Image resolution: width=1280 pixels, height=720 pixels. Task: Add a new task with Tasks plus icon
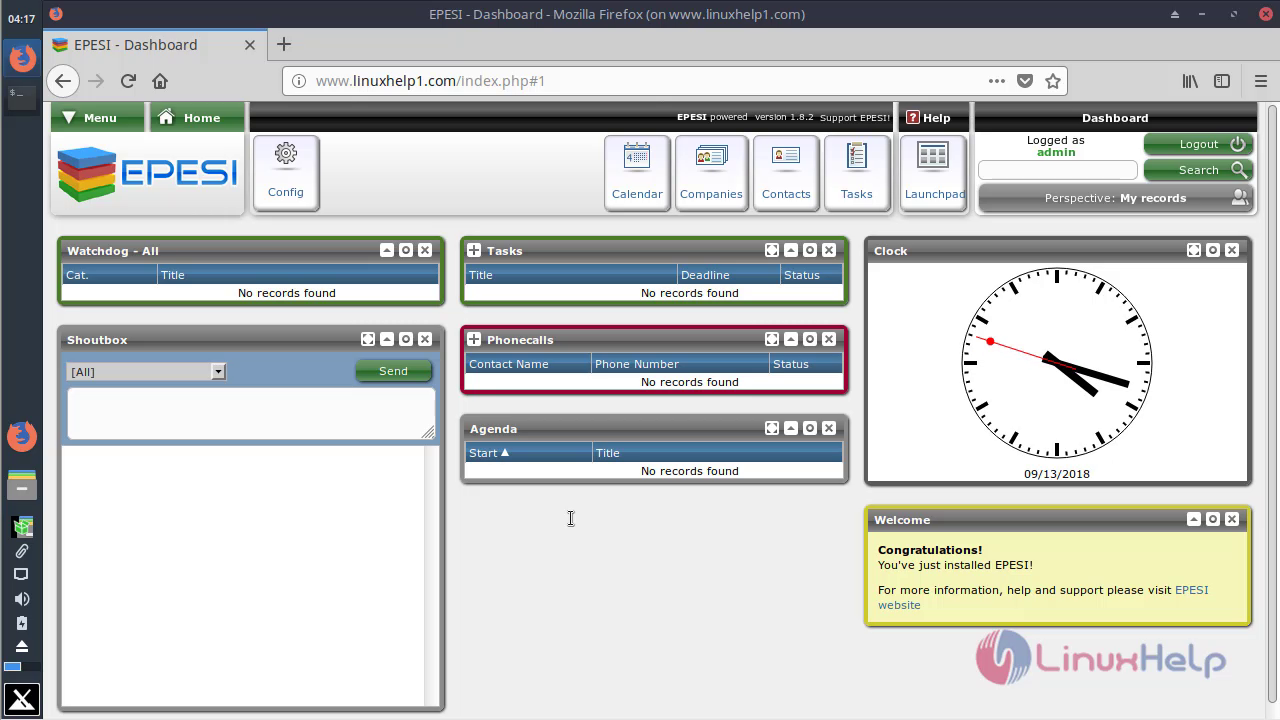tap(474, 250)
